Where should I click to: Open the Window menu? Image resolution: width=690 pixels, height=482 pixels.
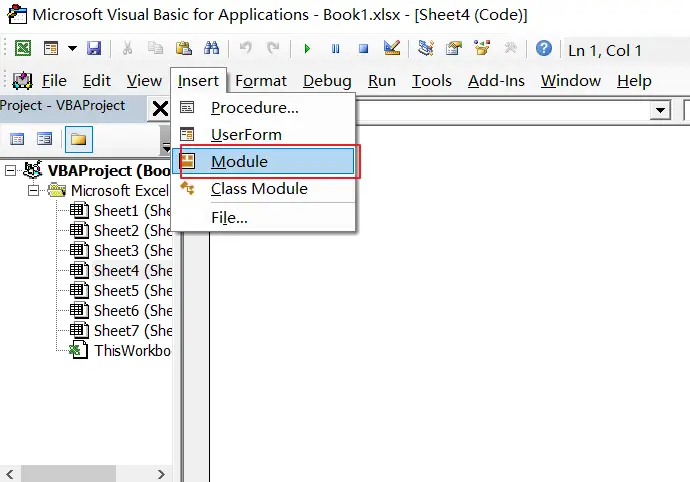571,81
